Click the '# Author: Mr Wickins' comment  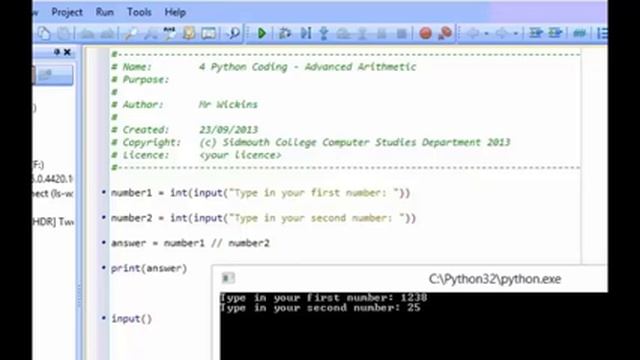(184, 104)
